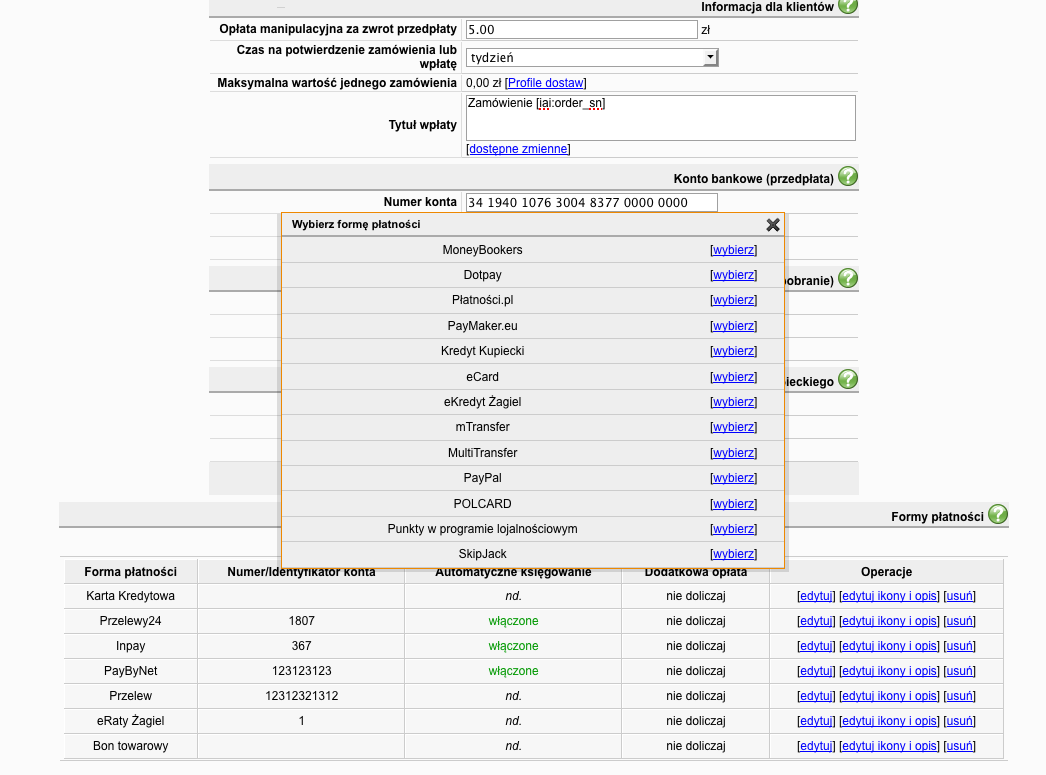Delete the Inpay payment form
Viewport: 1046px width, 775px height.
[x=959, y=646]
